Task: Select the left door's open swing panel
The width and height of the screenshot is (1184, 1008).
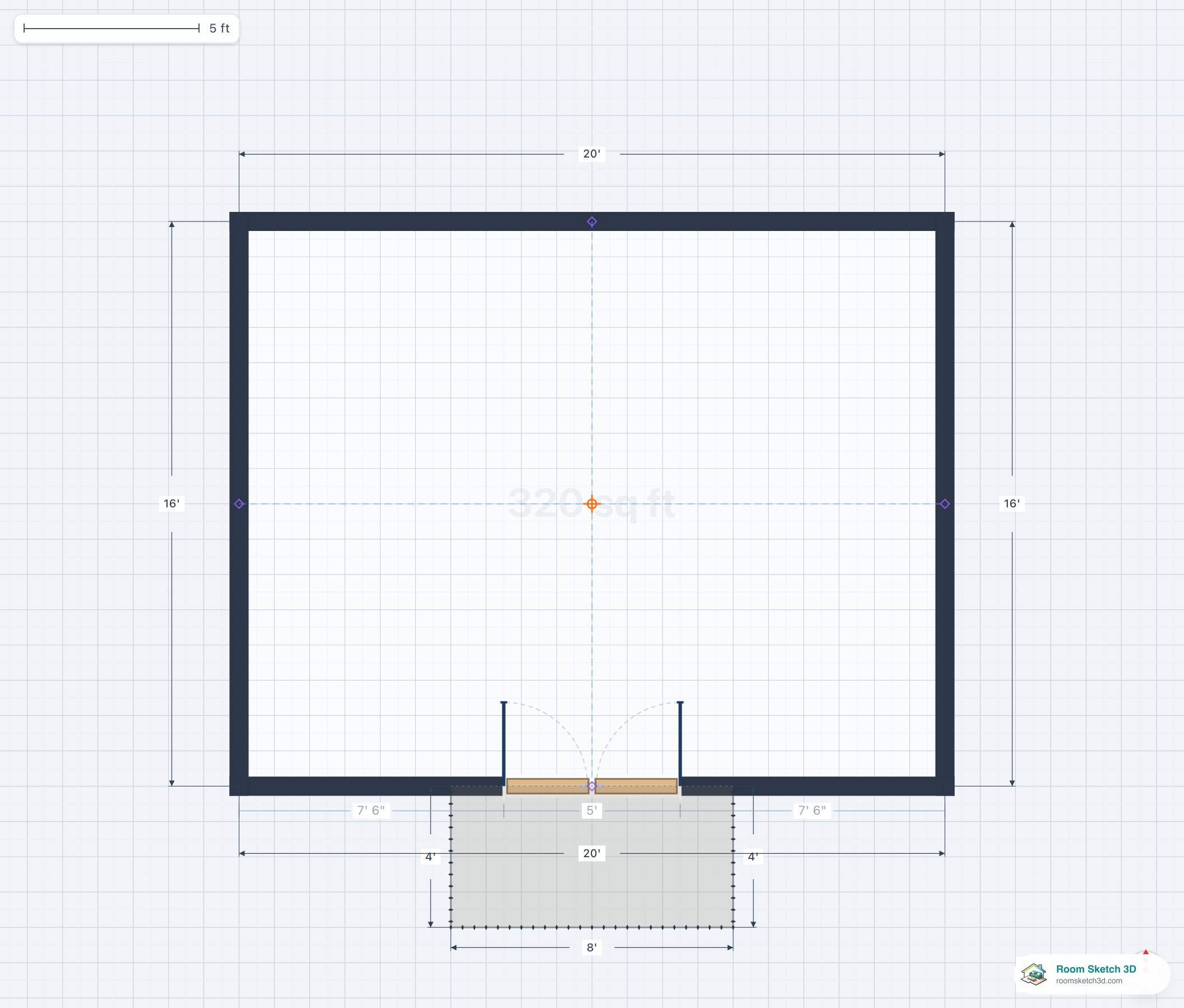Action: tap(503, 743)
